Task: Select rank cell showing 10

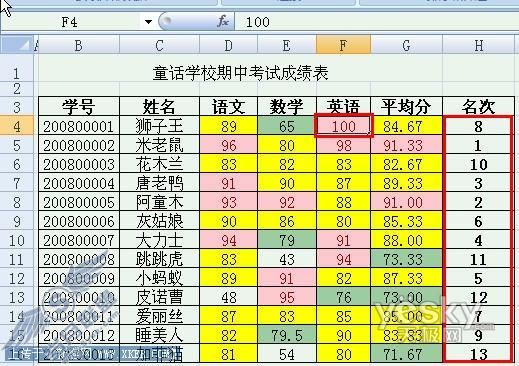Action: coord(479,164)
